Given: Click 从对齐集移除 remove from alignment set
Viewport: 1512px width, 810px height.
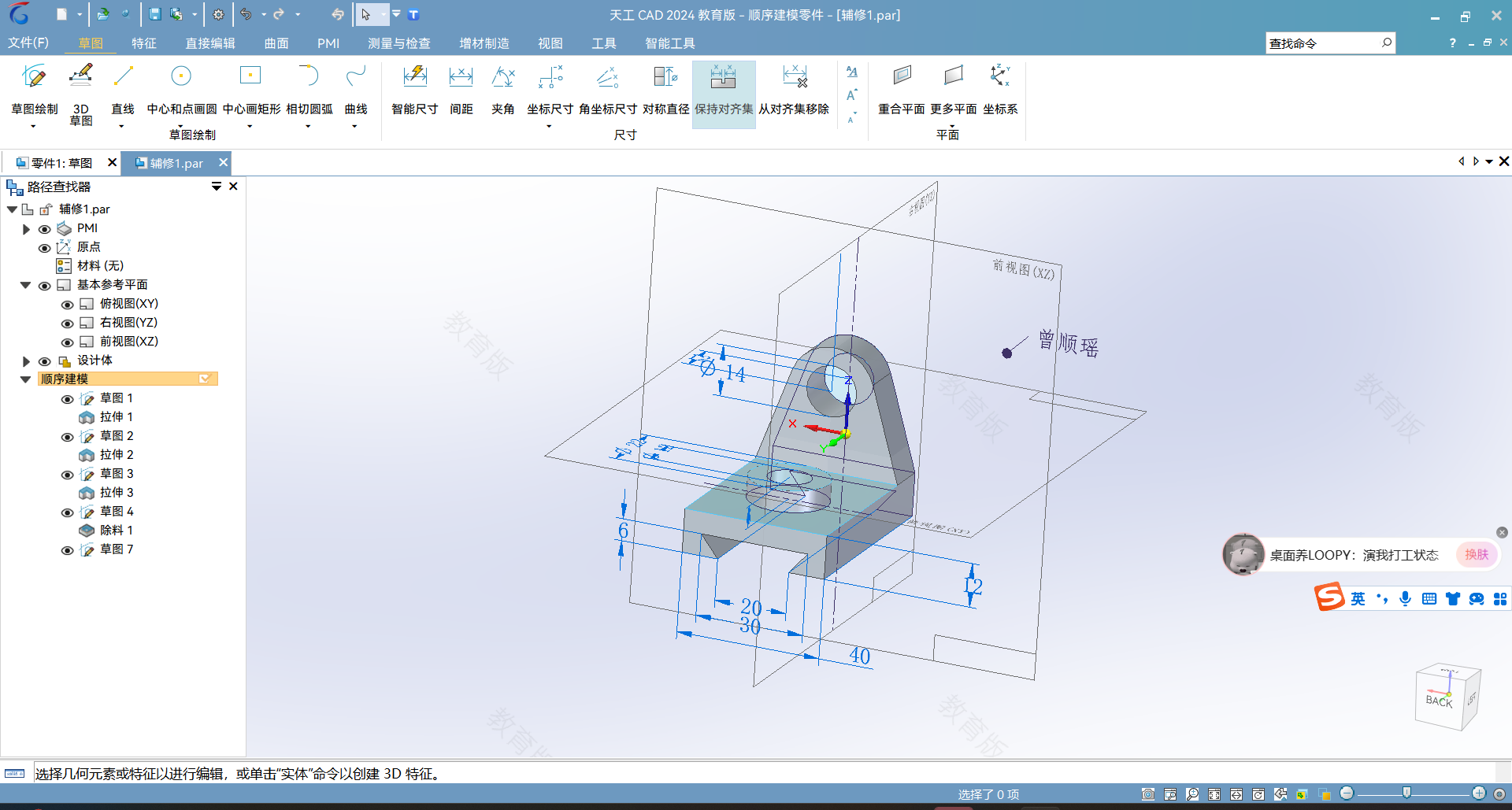Looking at the screenshot, I should pyautogui.click(x=794, y=89).
